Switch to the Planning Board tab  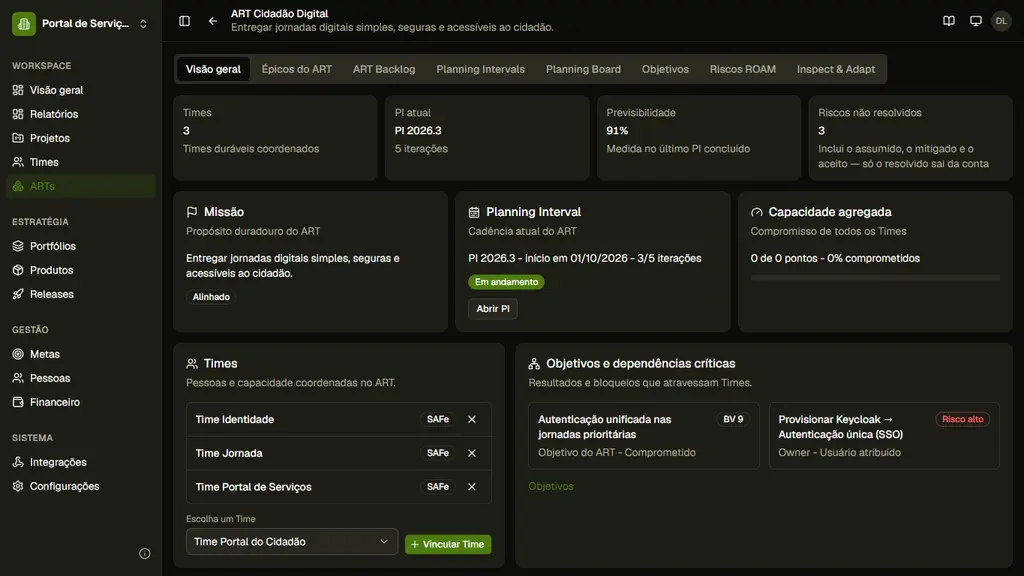tap(583, 69)
